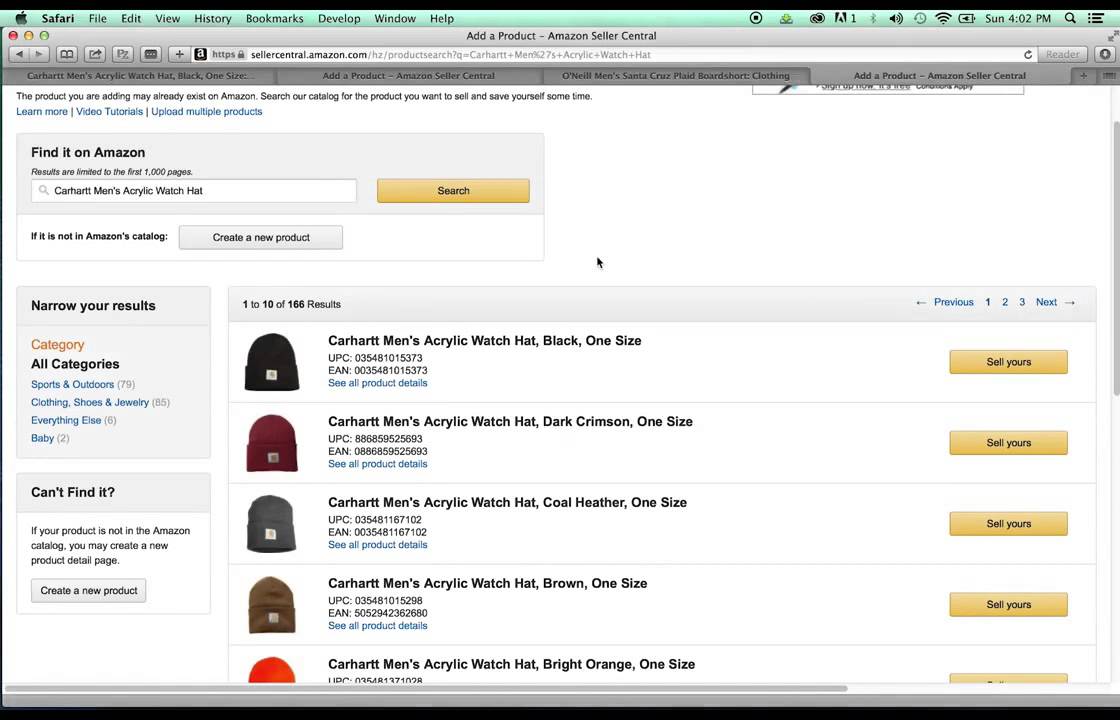Click Sell yours for Dark Crimson hat
Image resolution: width=1120 pixels, height=720 pixels.
[1008, 443]
